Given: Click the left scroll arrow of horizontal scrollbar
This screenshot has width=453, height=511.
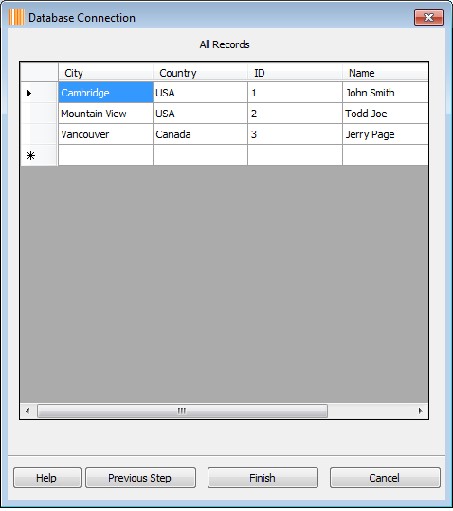Looking at the screenshot, I should tap(28, 411).
